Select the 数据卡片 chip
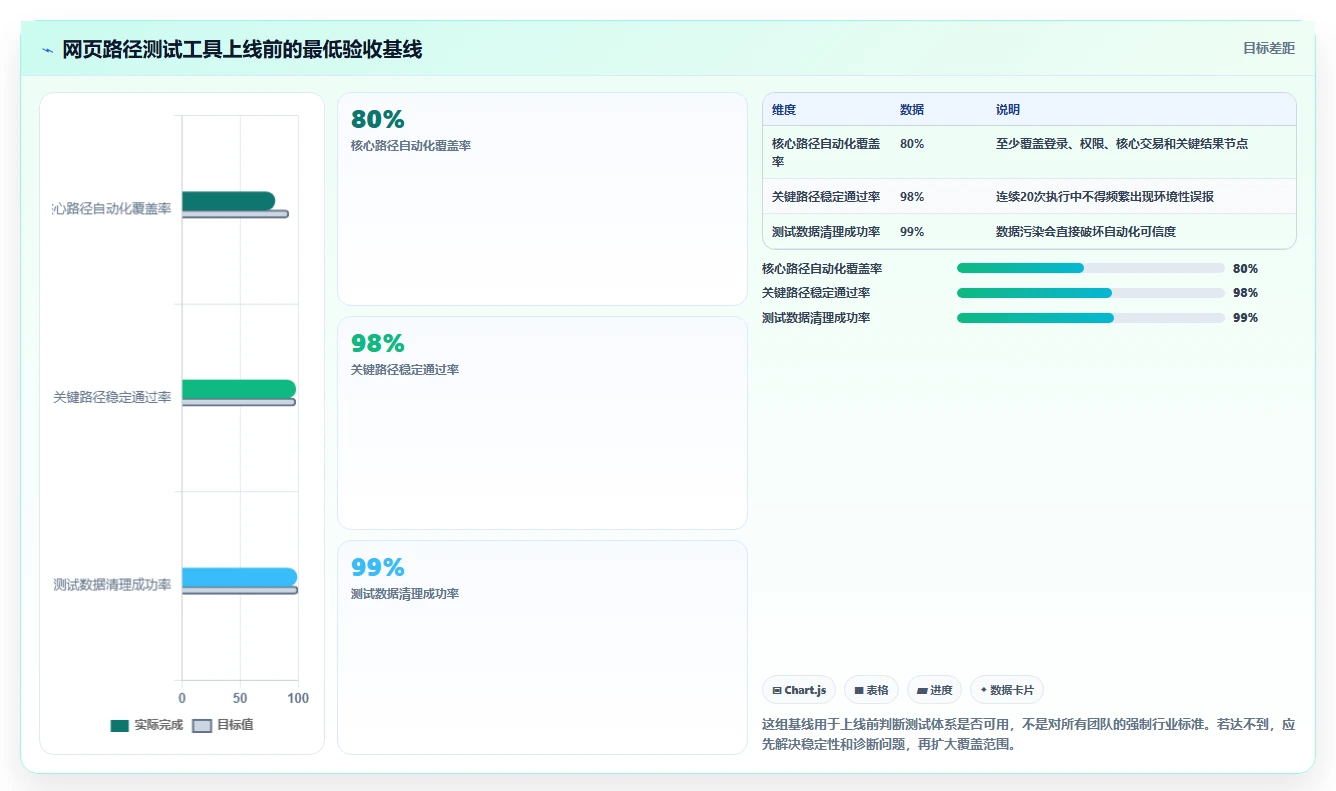The width and height of the screenshot is (1336, 791). pyautogui.click(x=1007, y=690)
